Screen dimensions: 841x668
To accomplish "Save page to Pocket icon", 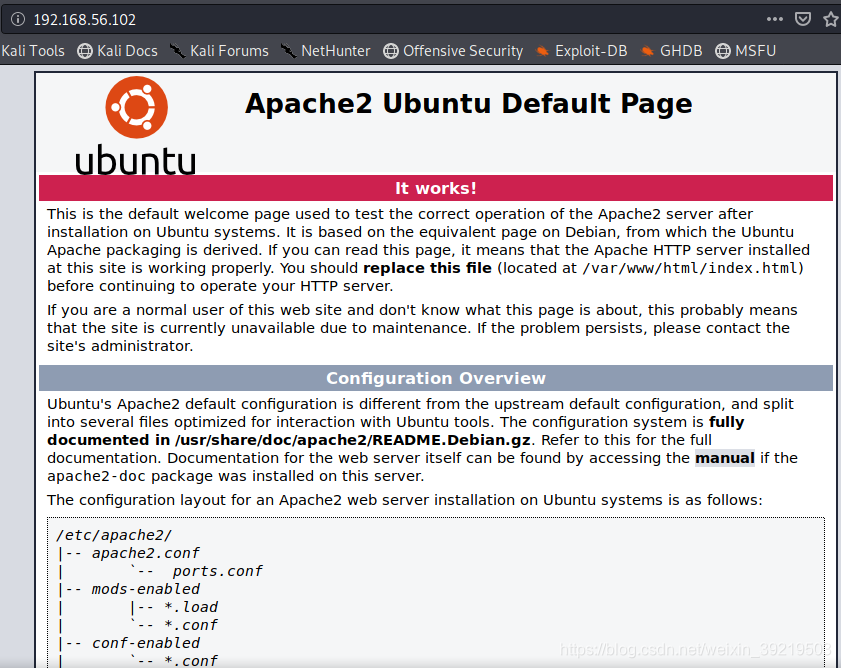I will point(802,19).
